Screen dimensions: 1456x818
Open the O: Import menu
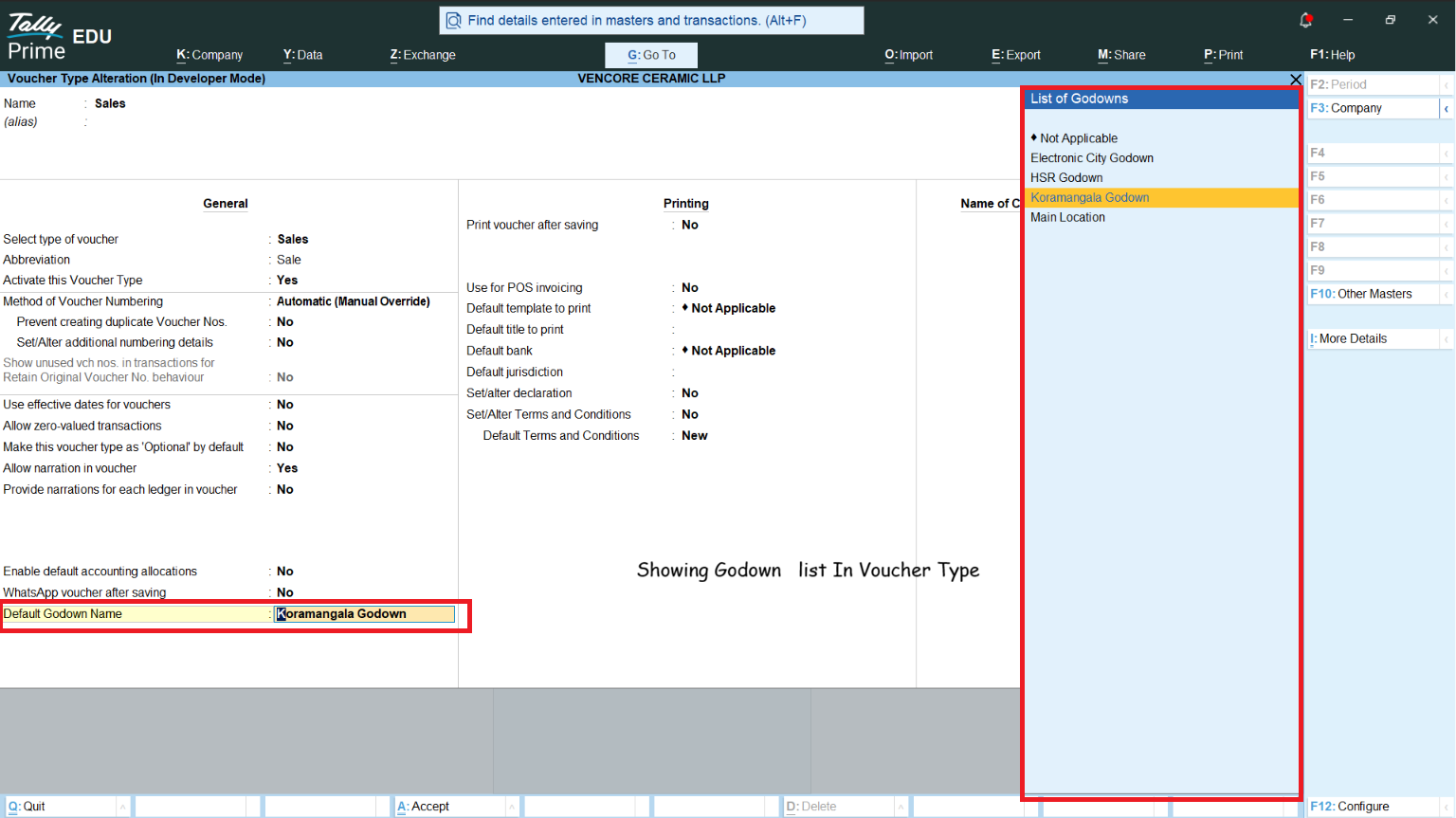[909, 55]
